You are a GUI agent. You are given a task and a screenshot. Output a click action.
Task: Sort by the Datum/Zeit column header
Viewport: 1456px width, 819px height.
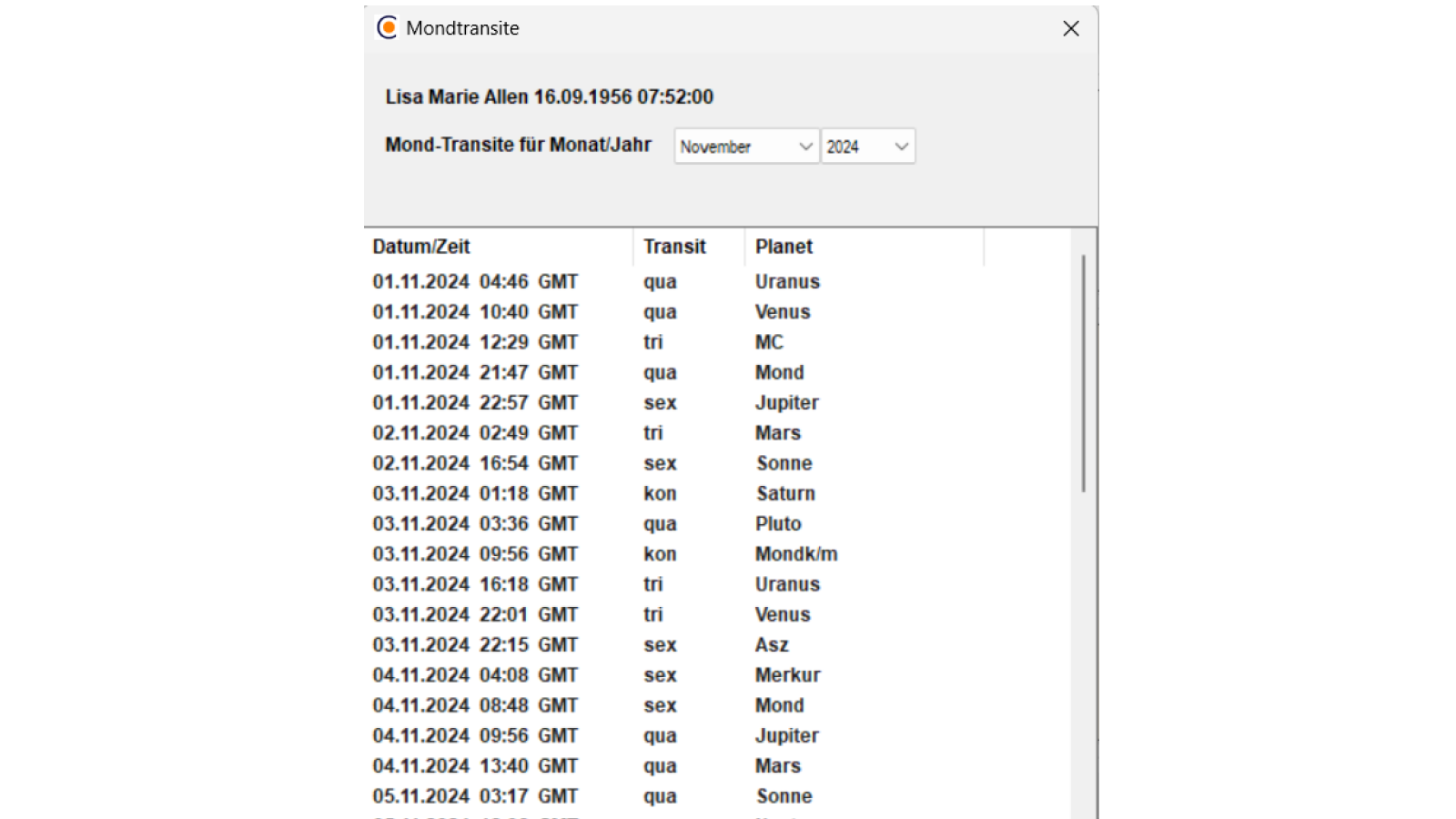click(x=499, y=247)
